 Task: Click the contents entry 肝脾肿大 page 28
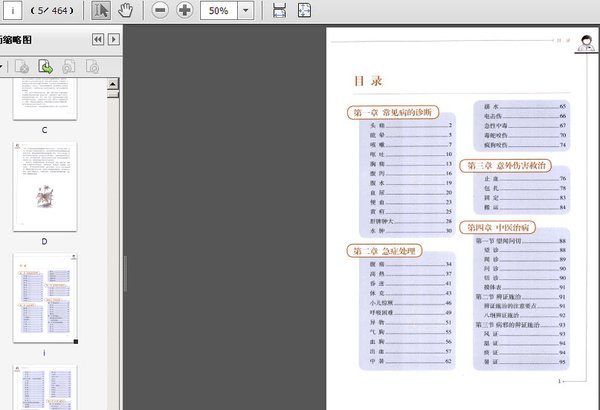(x=411, y=221)
